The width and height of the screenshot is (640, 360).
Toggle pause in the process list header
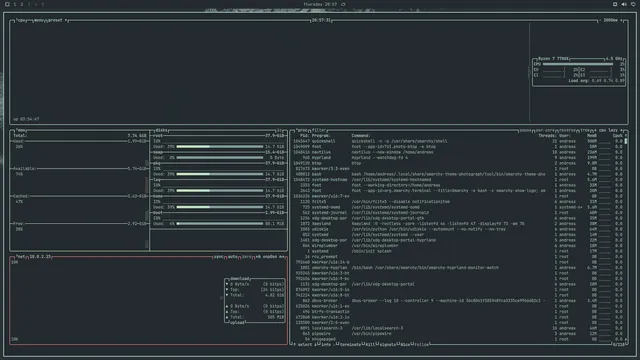(x=525, y=130)
